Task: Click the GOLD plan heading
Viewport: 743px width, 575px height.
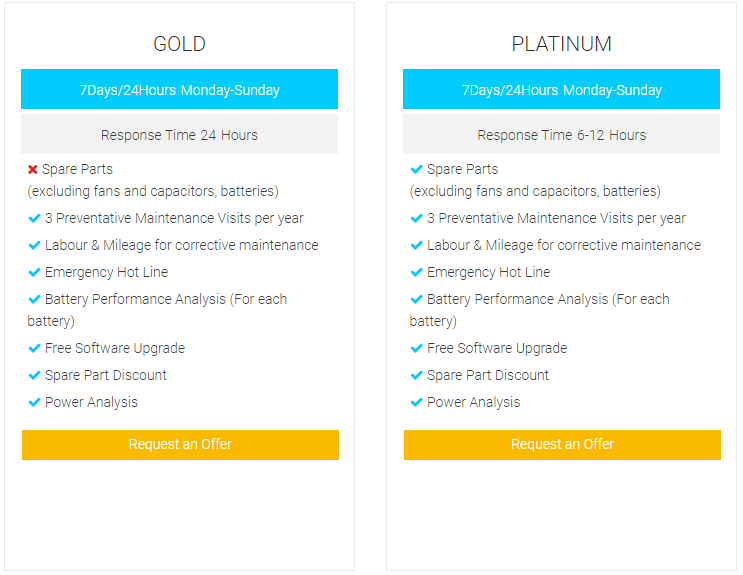Action: pos(179,44)
